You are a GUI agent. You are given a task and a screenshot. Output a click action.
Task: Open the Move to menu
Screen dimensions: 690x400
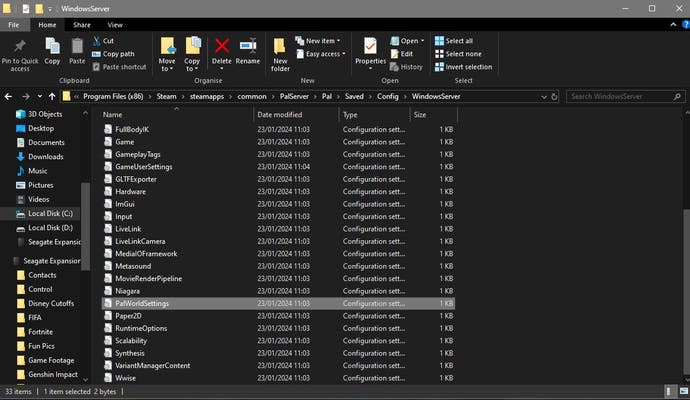(x=167, y=54)
